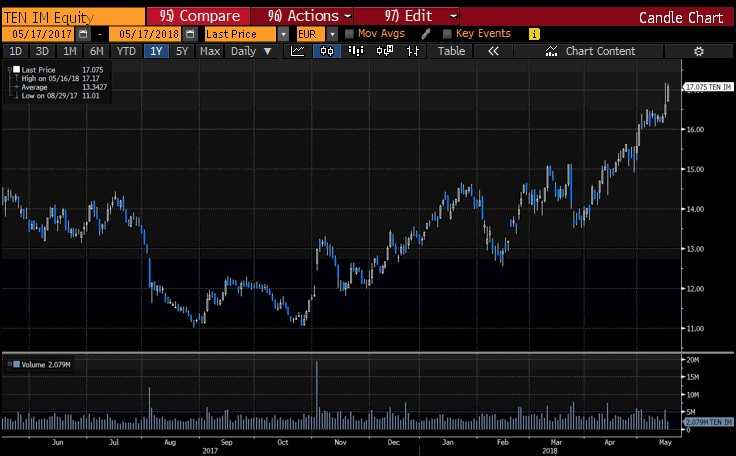The width and height of the screenshot is (736, 456).
Task: Open chart settings gear
Action: (x=698, y=51)
